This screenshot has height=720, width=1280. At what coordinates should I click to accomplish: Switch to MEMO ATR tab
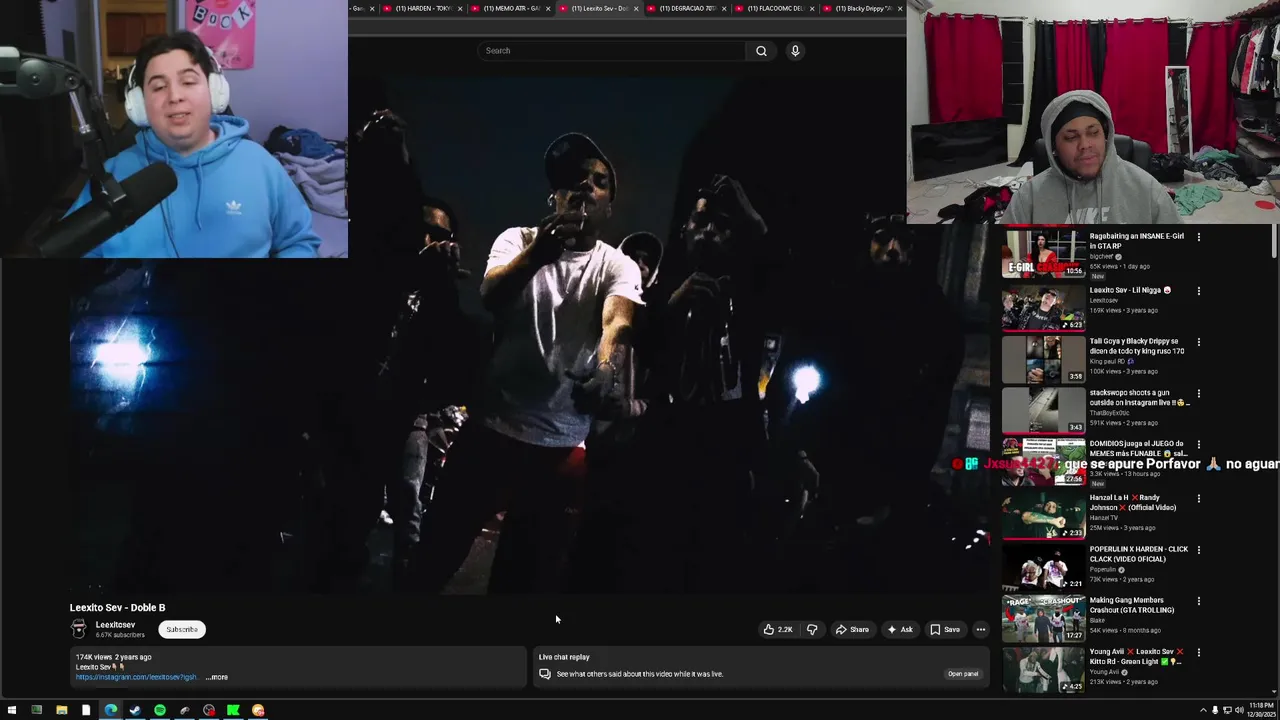511,8
